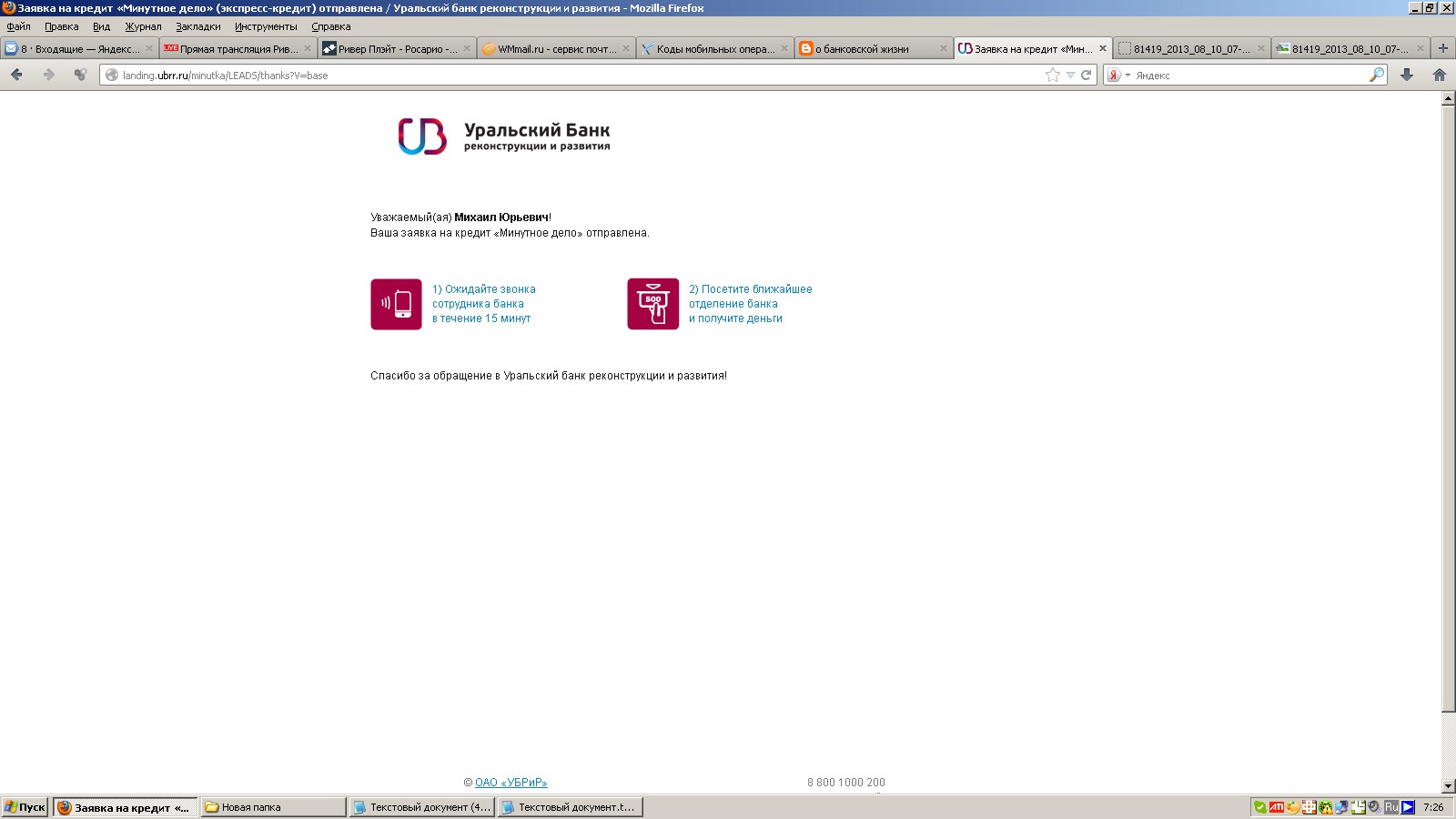Open the volume speaker tray icon
Image resolution: width=1456 pixels, height=819 pixels.
tap(1374, 807)
